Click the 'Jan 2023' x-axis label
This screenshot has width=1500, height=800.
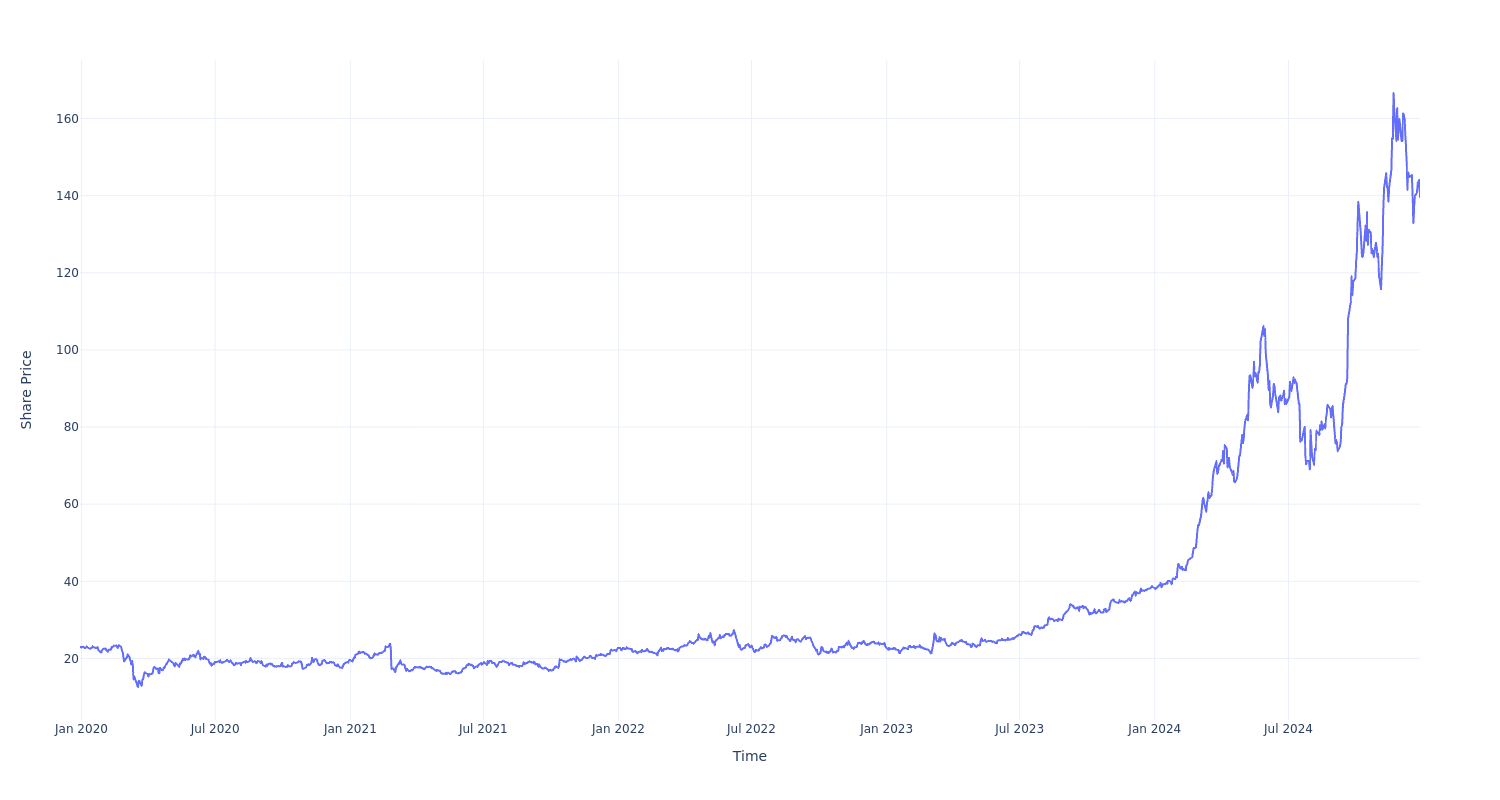tap(886, 729)
